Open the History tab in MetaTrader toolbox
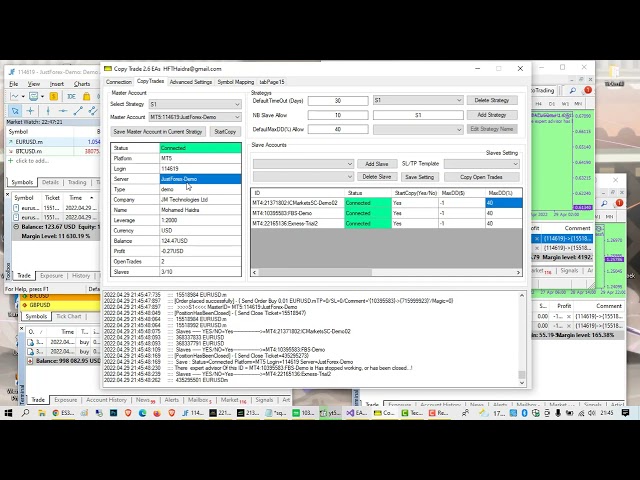640x480 pixels. (x=81, y=276)
